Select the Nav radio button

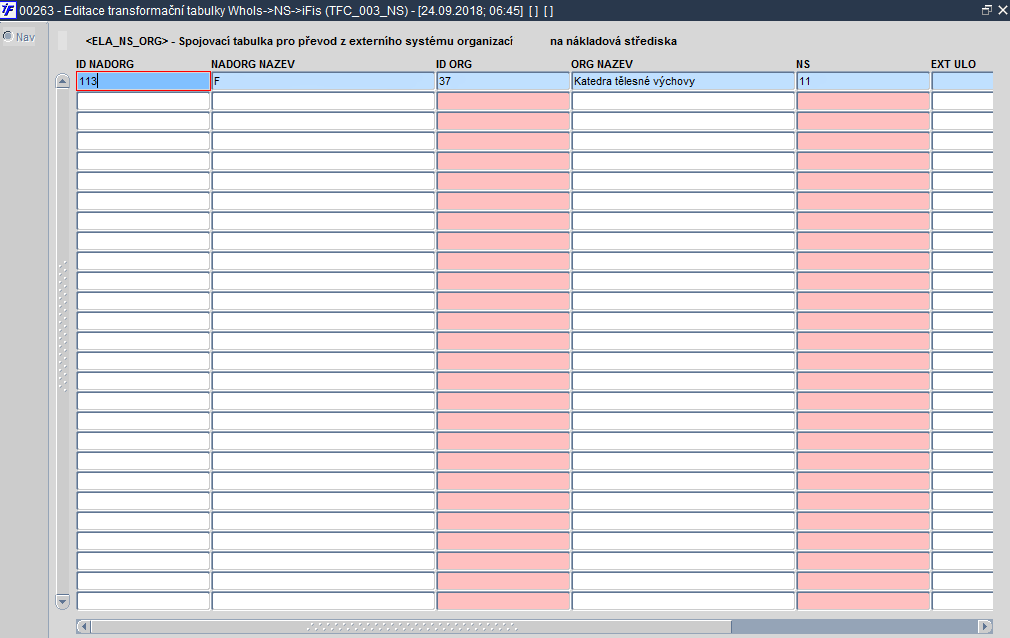click(8, 37)
